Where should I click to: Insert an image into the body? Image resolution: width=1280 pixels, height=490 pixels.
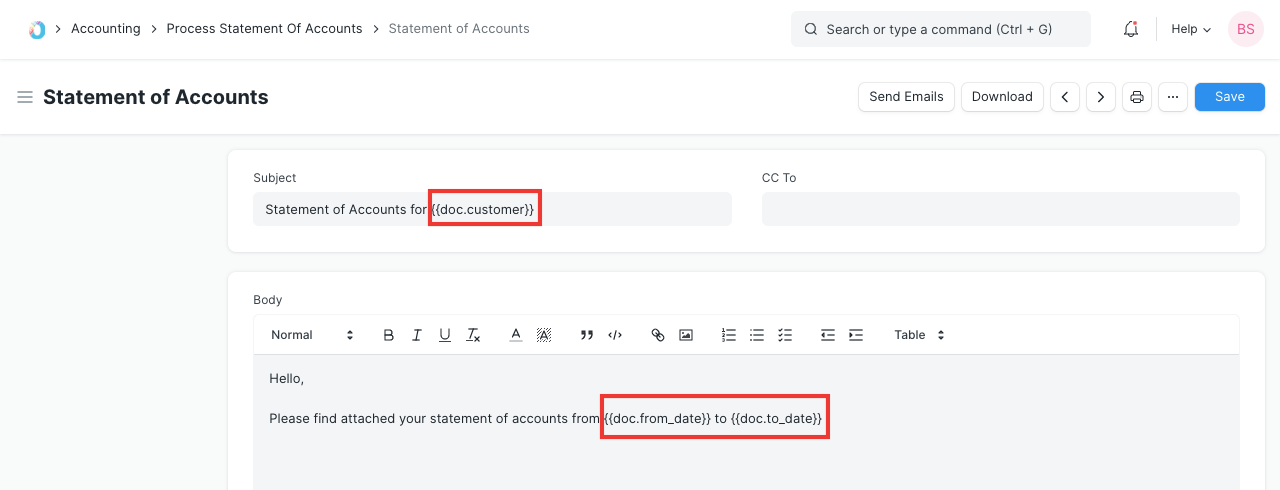[x=686, y=335]
